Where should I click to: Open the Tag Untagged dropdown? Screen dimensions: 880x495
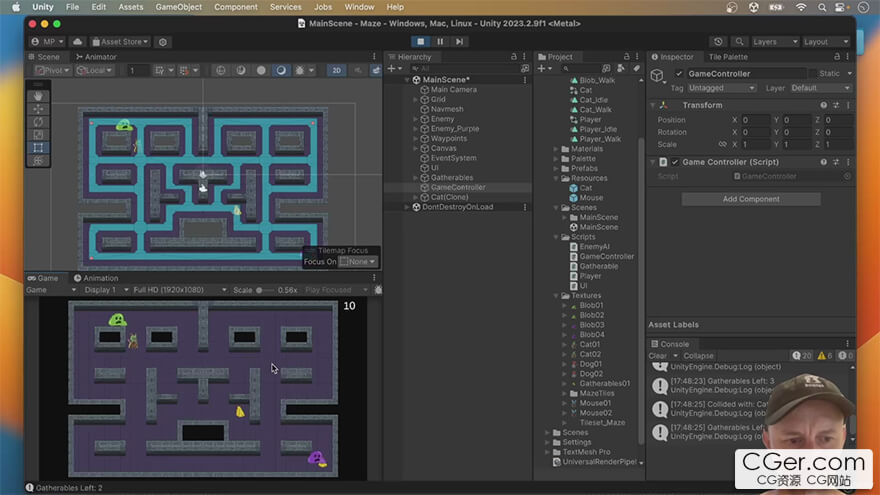point(722,88)
